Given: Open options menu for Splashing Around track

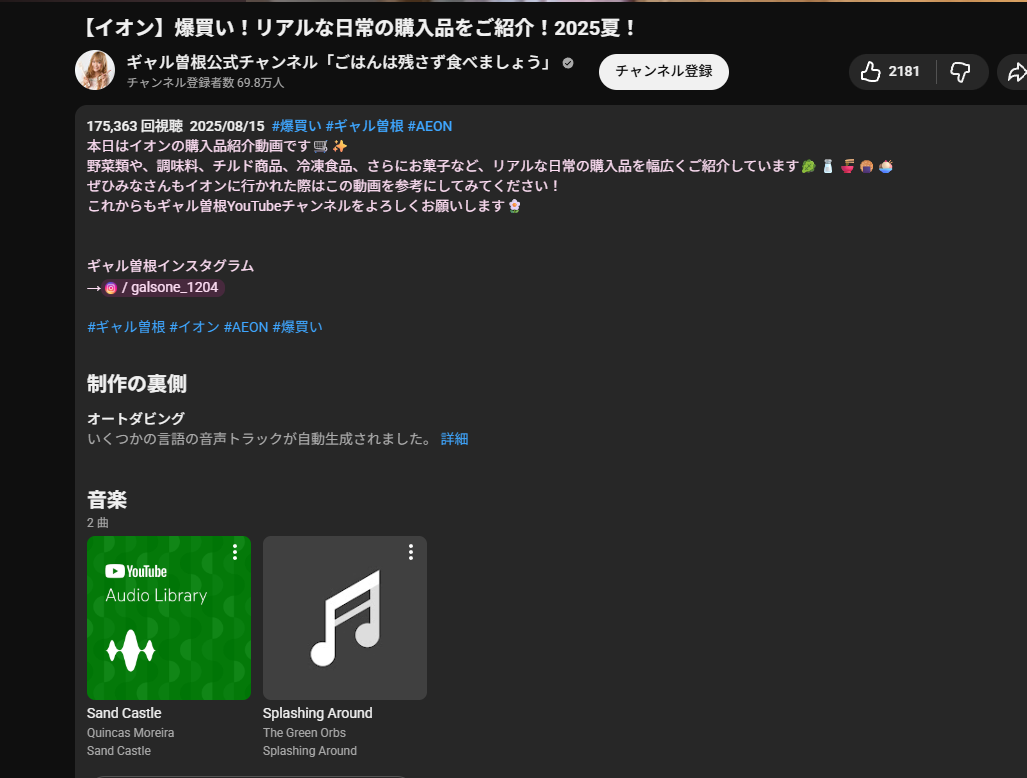Looking at the screenshot, I should (x=411, y=552).
